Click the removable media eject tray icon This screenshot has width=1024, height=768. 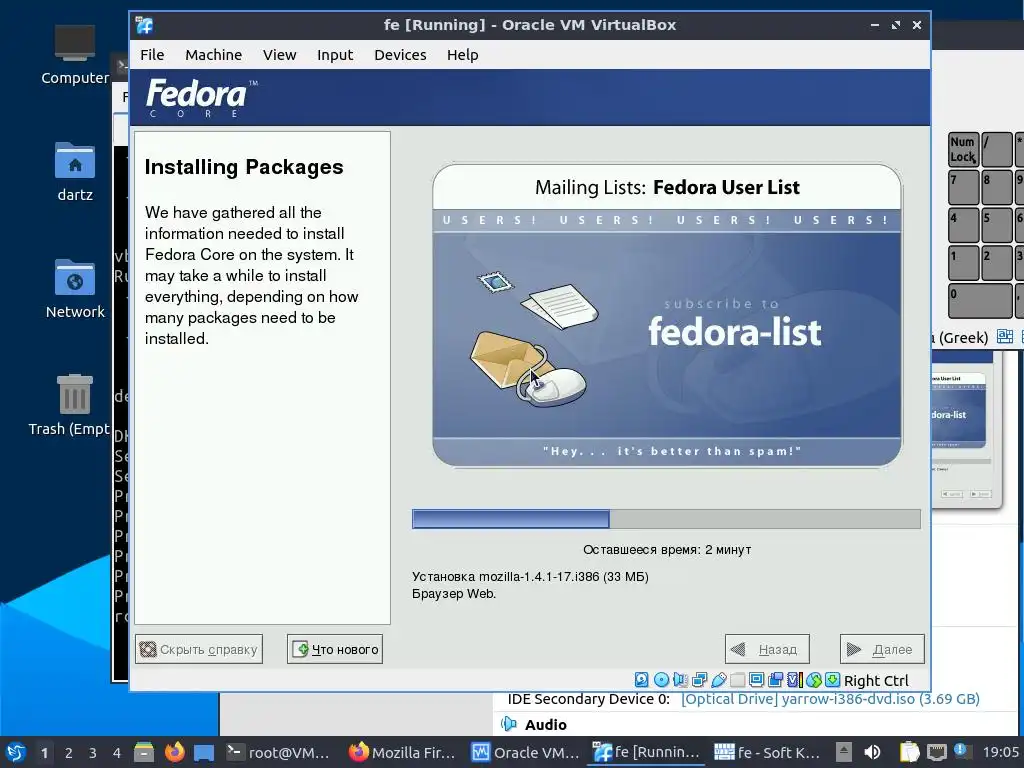coord(844,752)
